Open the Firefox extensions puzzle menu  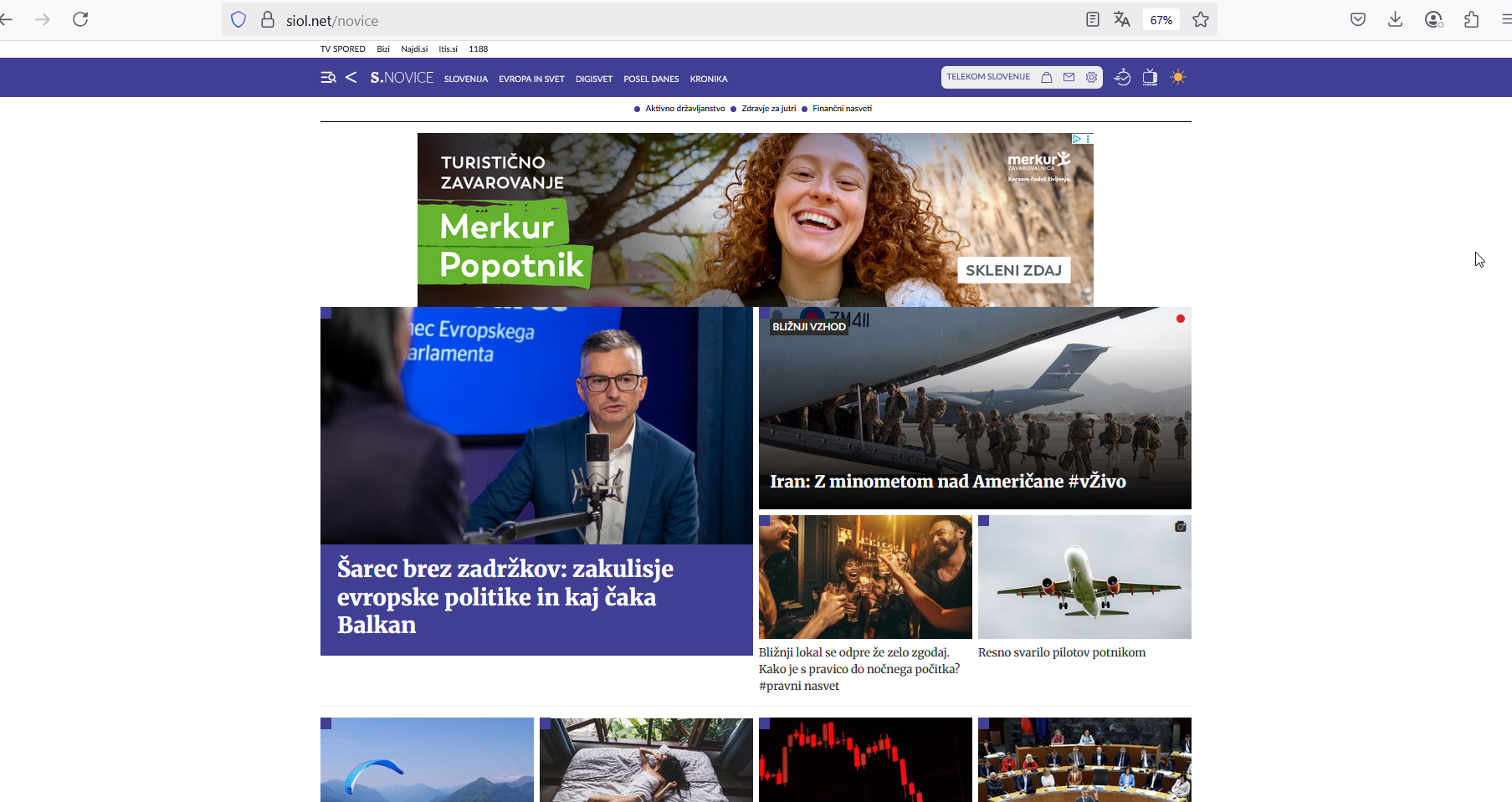coord(1471,19)
